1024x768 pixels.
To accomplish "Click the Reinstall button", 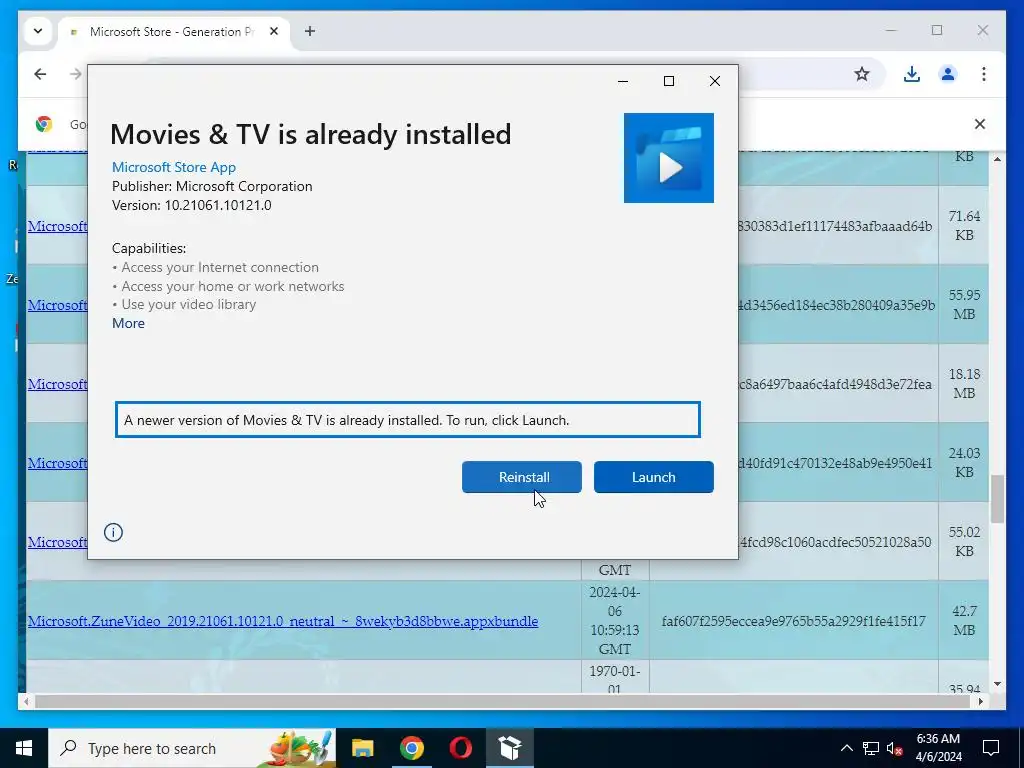I will 521,477.
